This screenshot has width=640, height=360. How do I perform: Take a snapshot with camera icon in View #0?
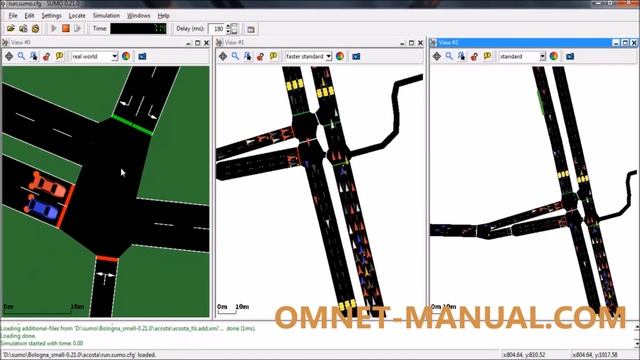[142, 56]
